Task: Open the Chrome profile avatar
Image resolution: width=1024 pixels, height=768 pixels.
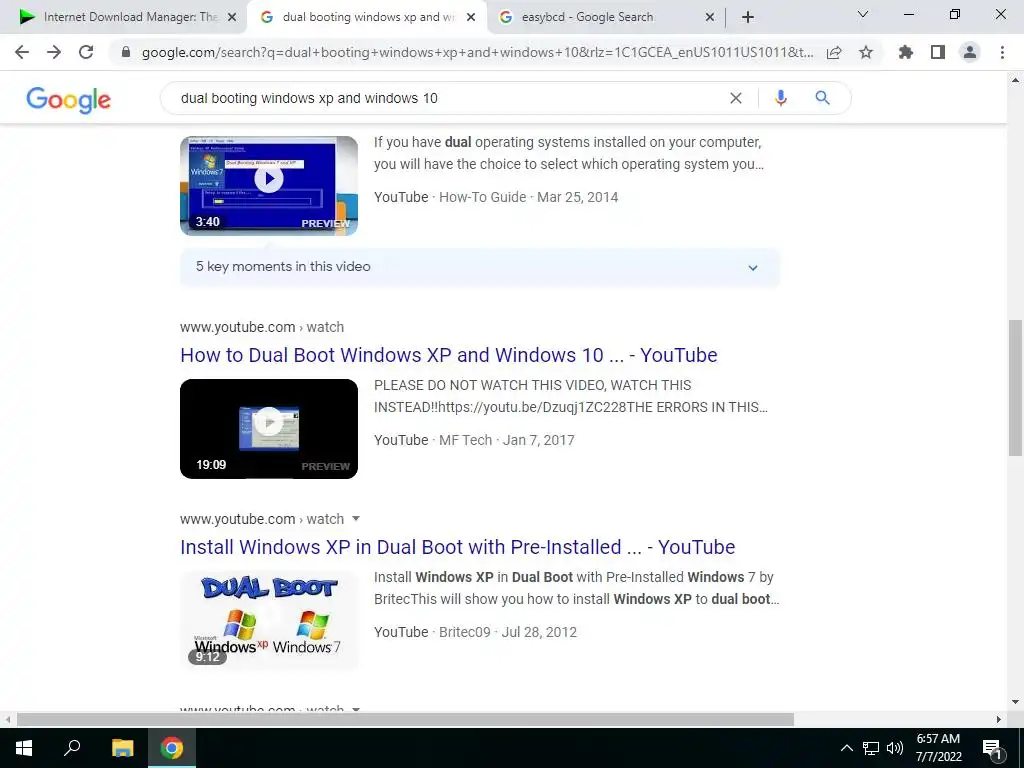Action: pyautogui.click(x=970, y=52)
